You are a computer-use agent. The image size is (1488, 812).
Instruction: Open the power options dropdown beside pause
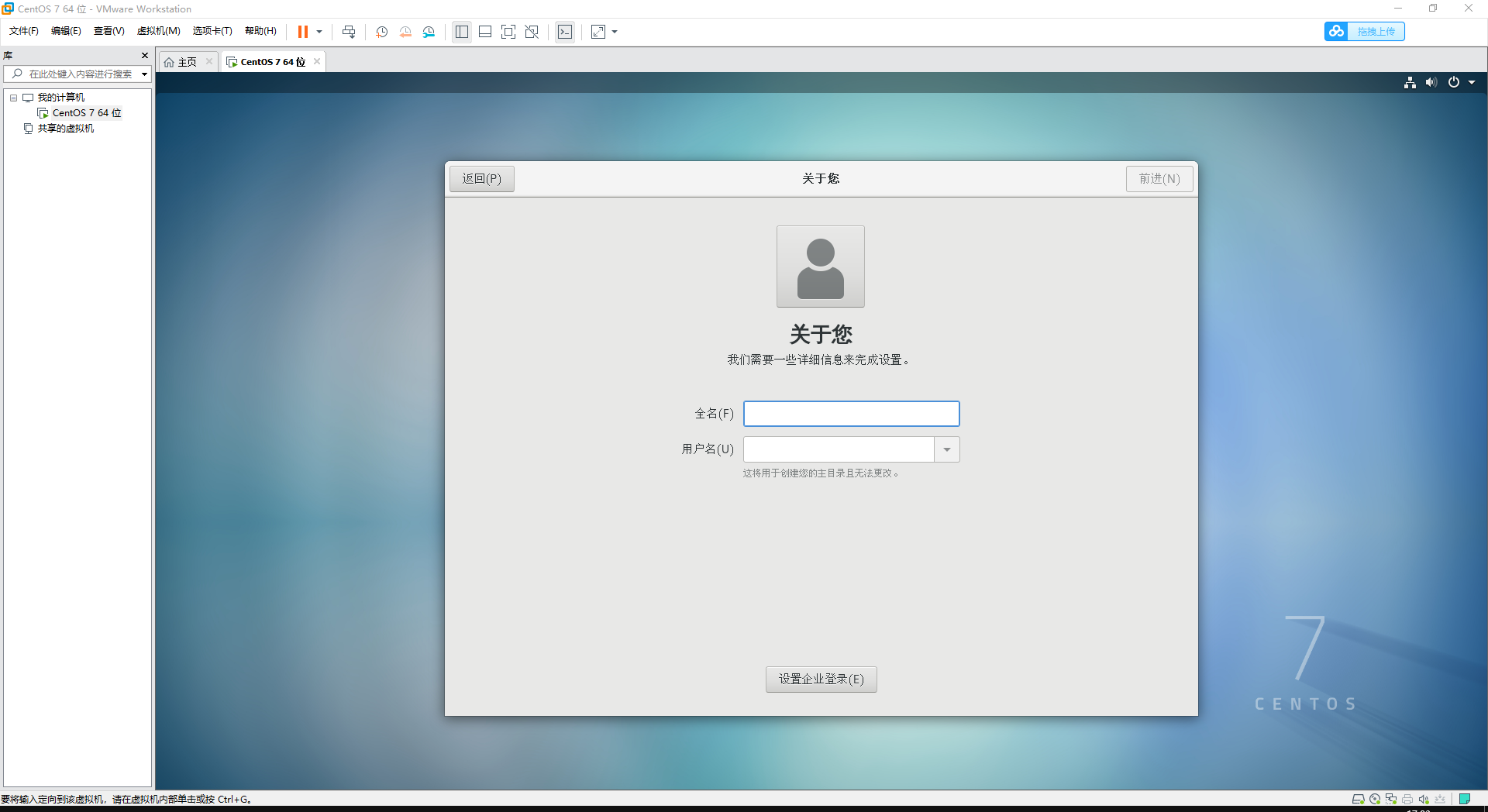319,32
